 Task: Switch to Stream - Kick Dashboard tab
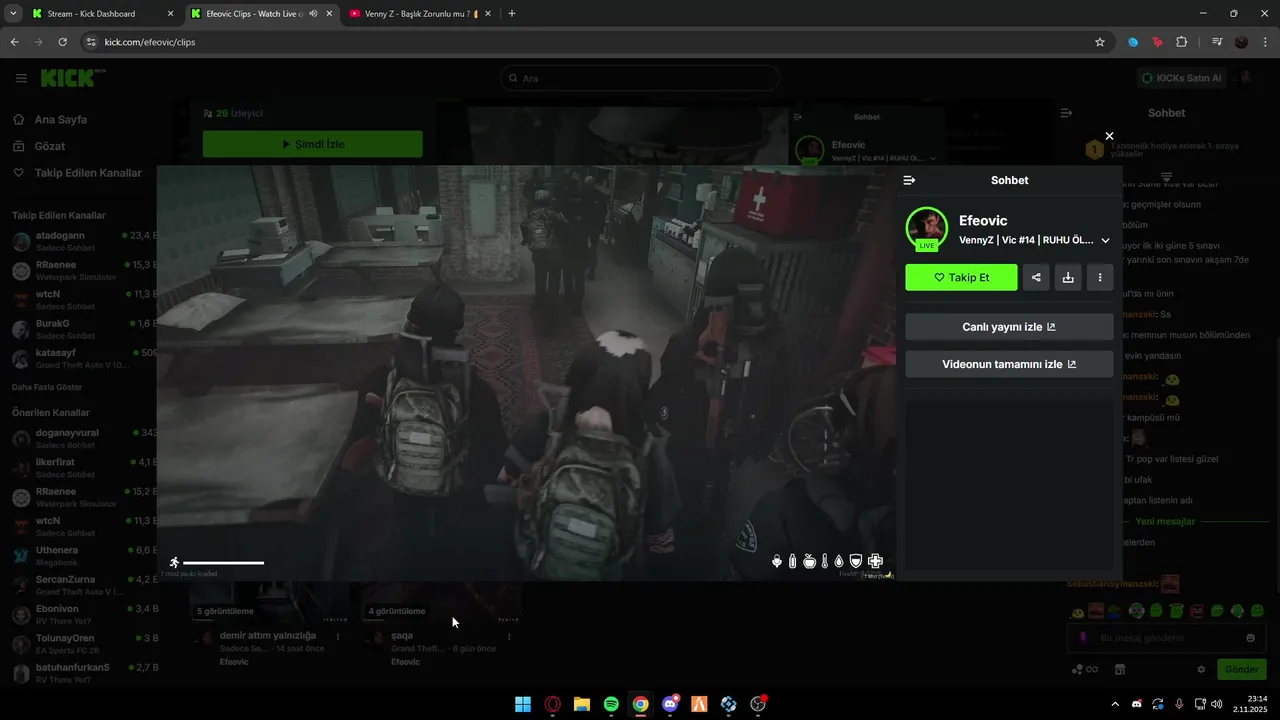click(x=104, y=14)
